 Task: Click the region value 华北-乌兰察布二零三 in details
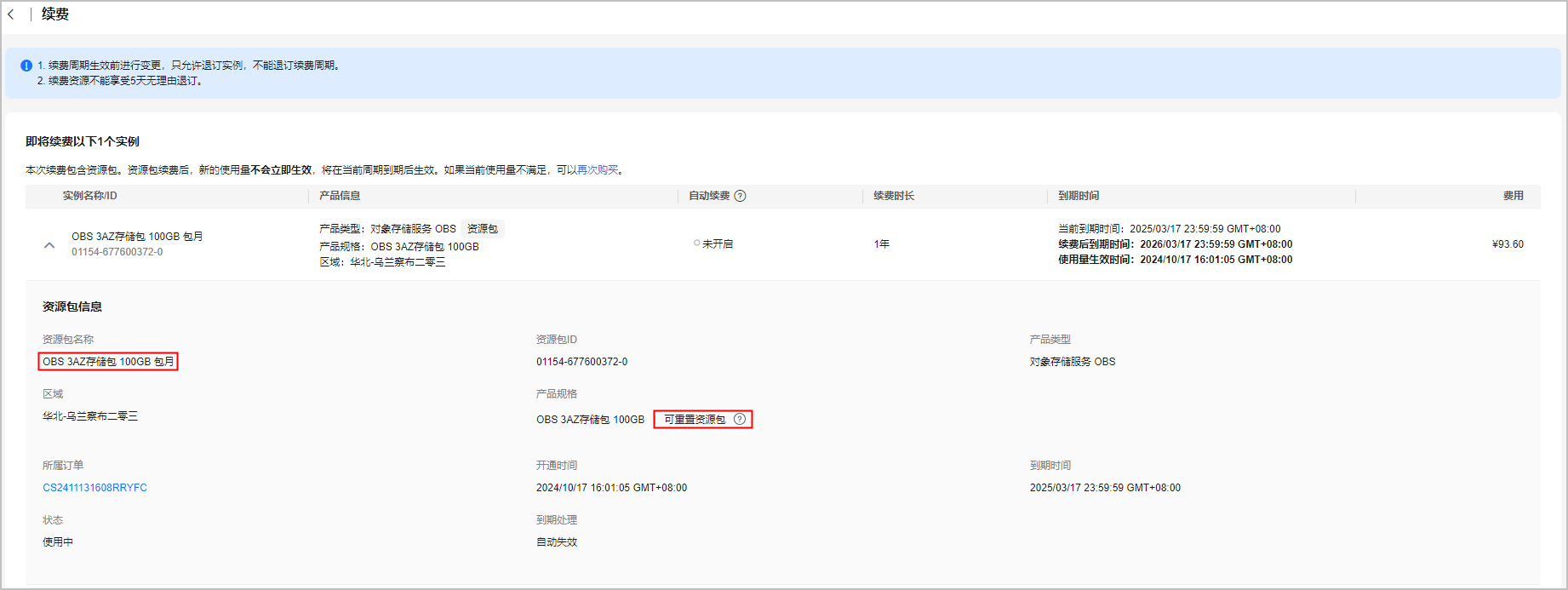[x=90, y=416]
